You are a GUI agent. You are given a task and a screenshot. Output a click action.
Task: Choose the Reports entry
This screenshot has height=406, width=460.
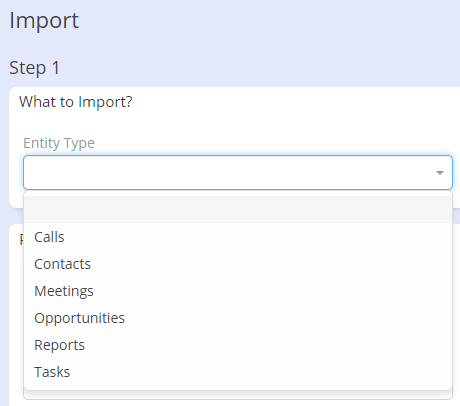59,345
